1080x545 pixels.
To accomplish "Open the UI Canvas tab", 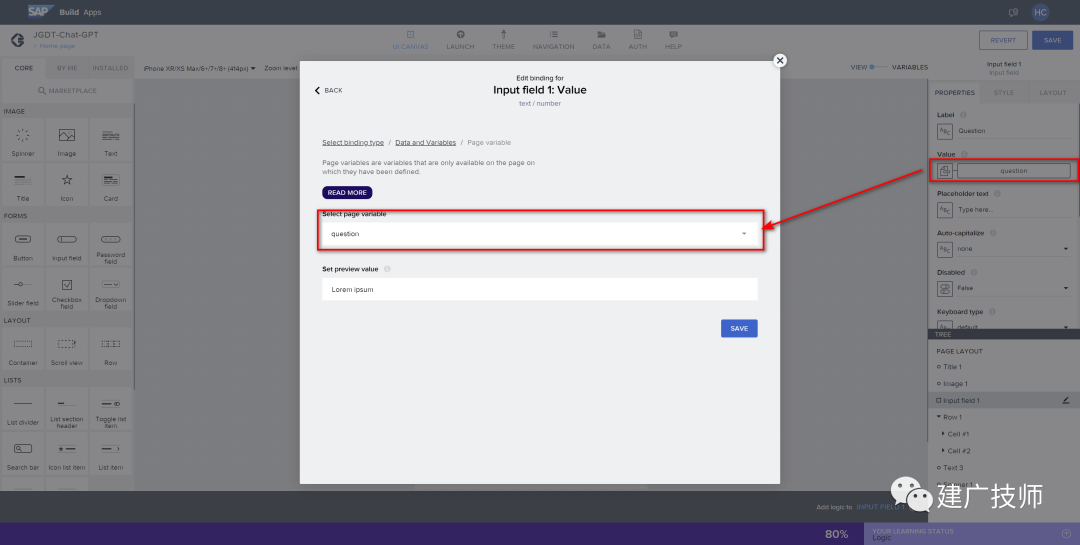I will point(411,40).
